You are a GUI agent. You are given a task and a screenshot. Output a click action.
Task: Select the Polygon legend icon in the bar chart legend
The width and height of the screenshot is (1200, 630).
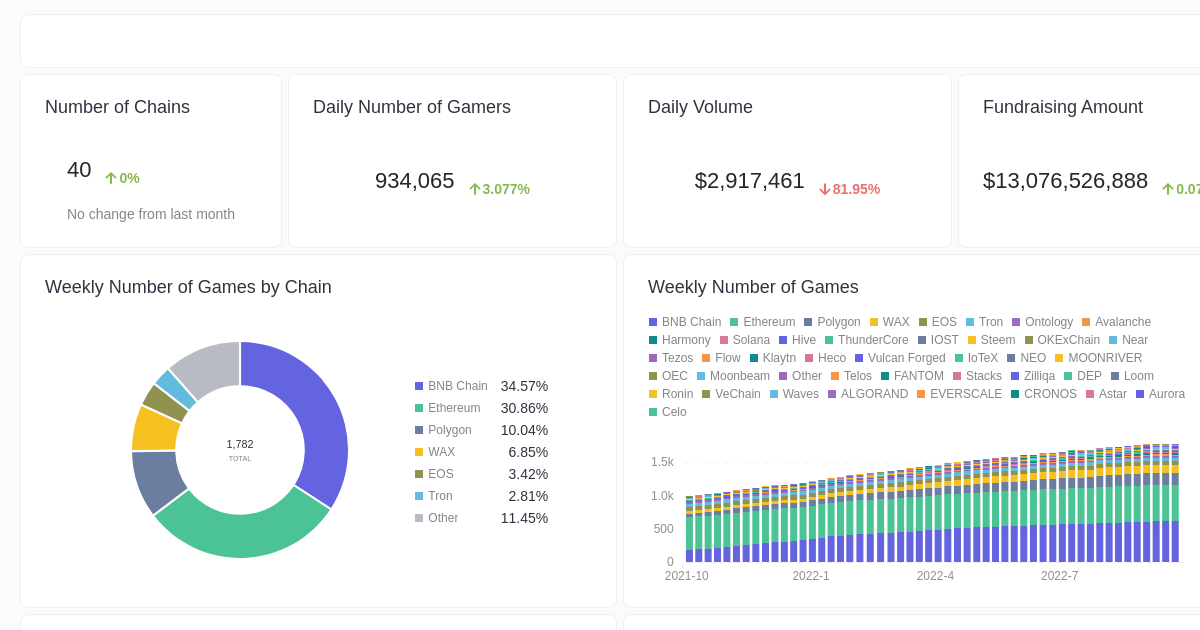pyautogui.click(x=807, y=322)
